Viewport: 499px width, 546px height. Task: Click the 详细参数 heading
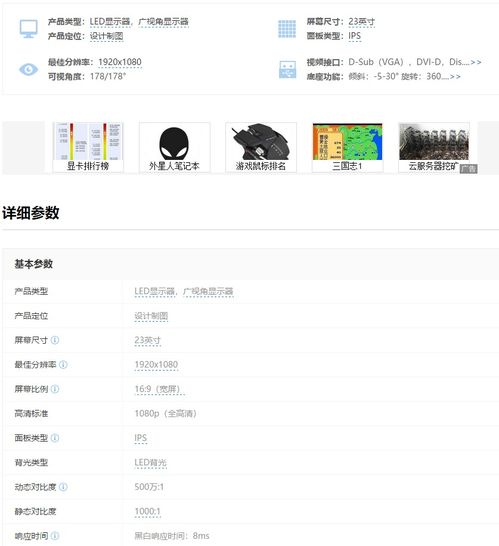[31, 213]
